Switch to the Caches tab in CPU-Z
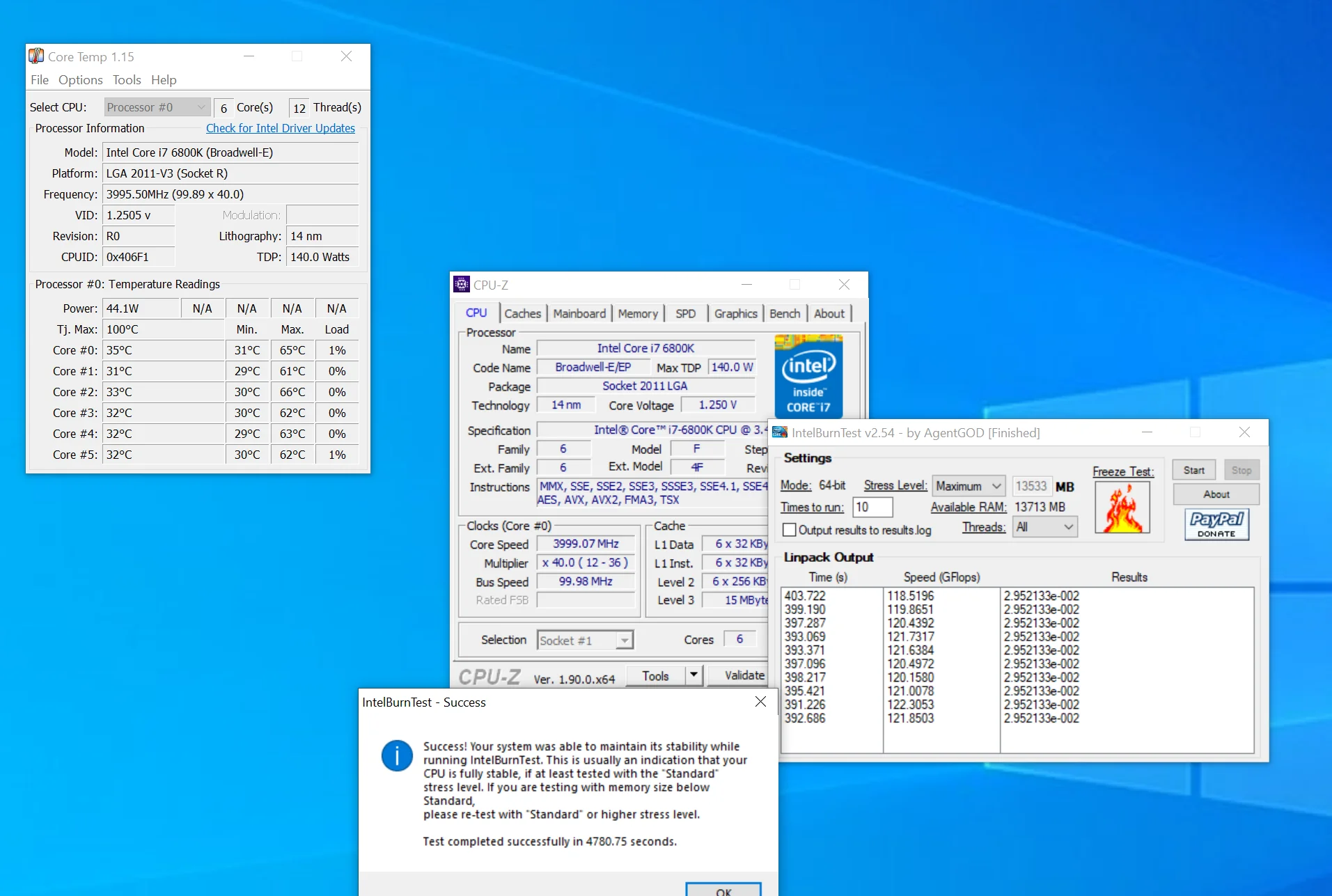Image resolution: width=1332 pixels, height=896 pixels. tap(522, 313)
